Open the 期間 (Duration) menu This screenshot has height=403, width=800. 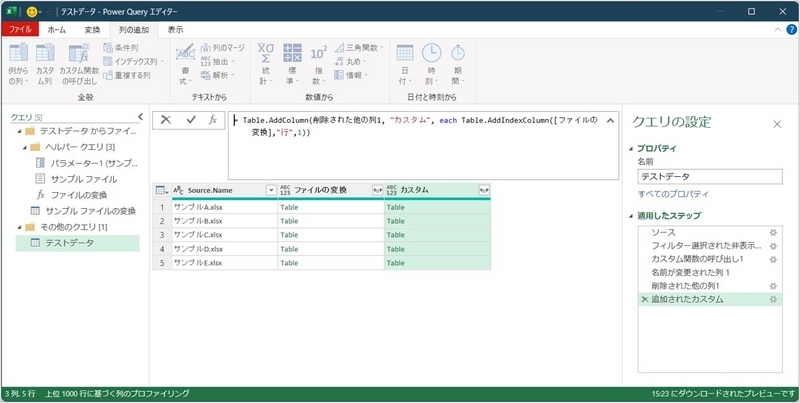[458, 63]
